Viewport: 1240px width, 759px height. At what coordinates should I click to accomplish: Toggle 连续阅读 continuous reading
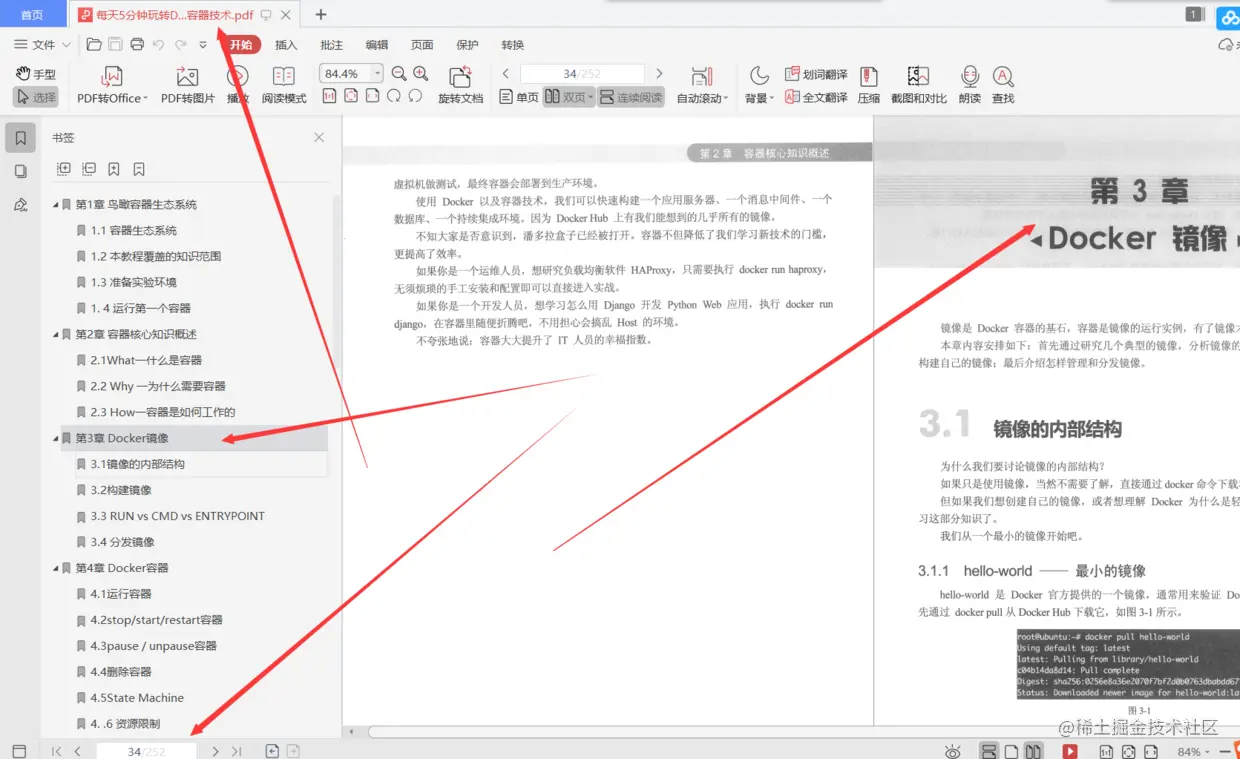pos(630,97)
